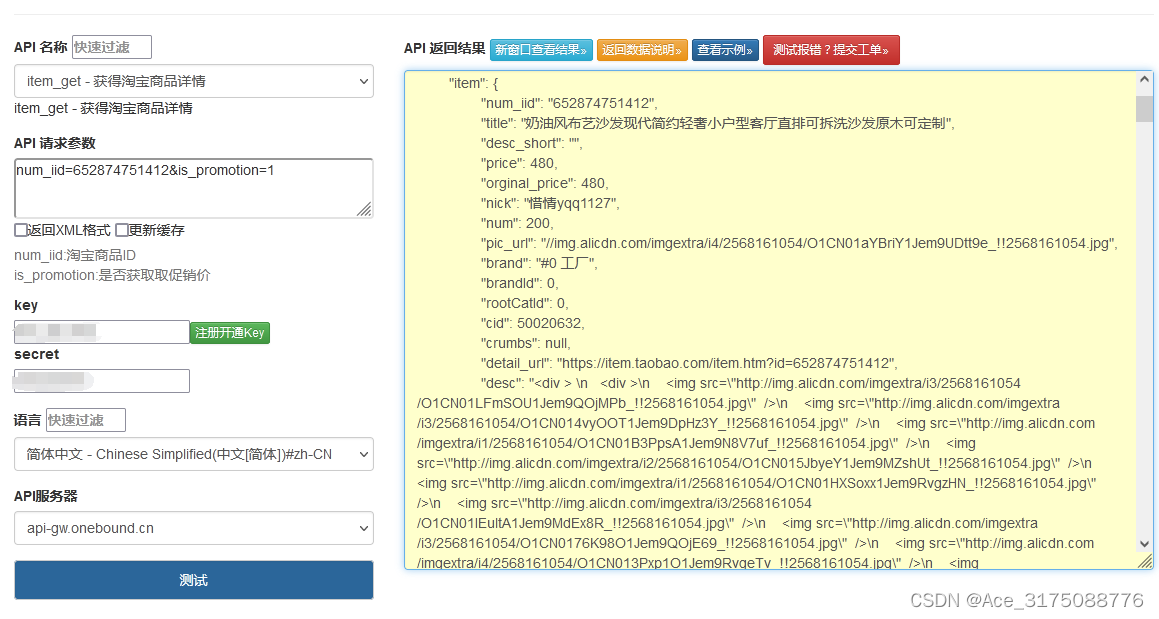Click 测试报错？提交工单 button
This screenshot has width=1159, height=619.
pos(832,50)
